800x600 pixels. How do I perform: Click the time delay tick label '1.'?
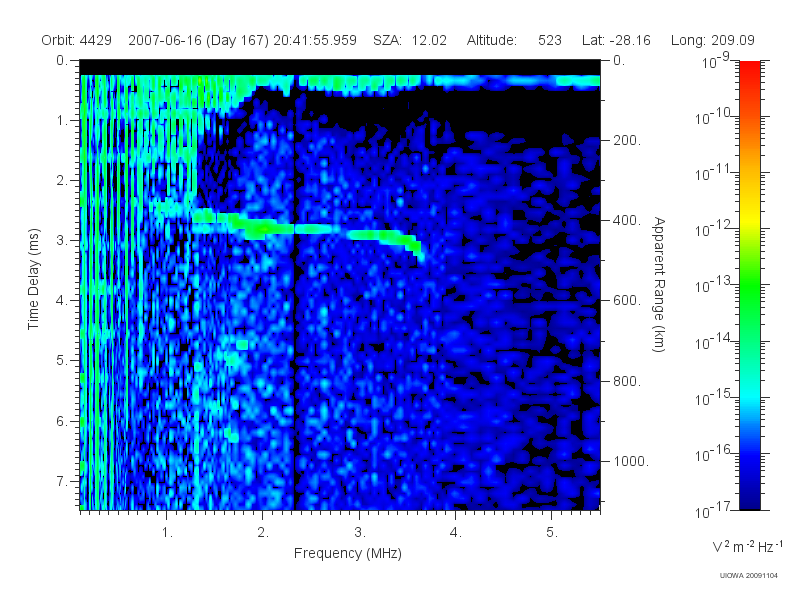(62, 120)
